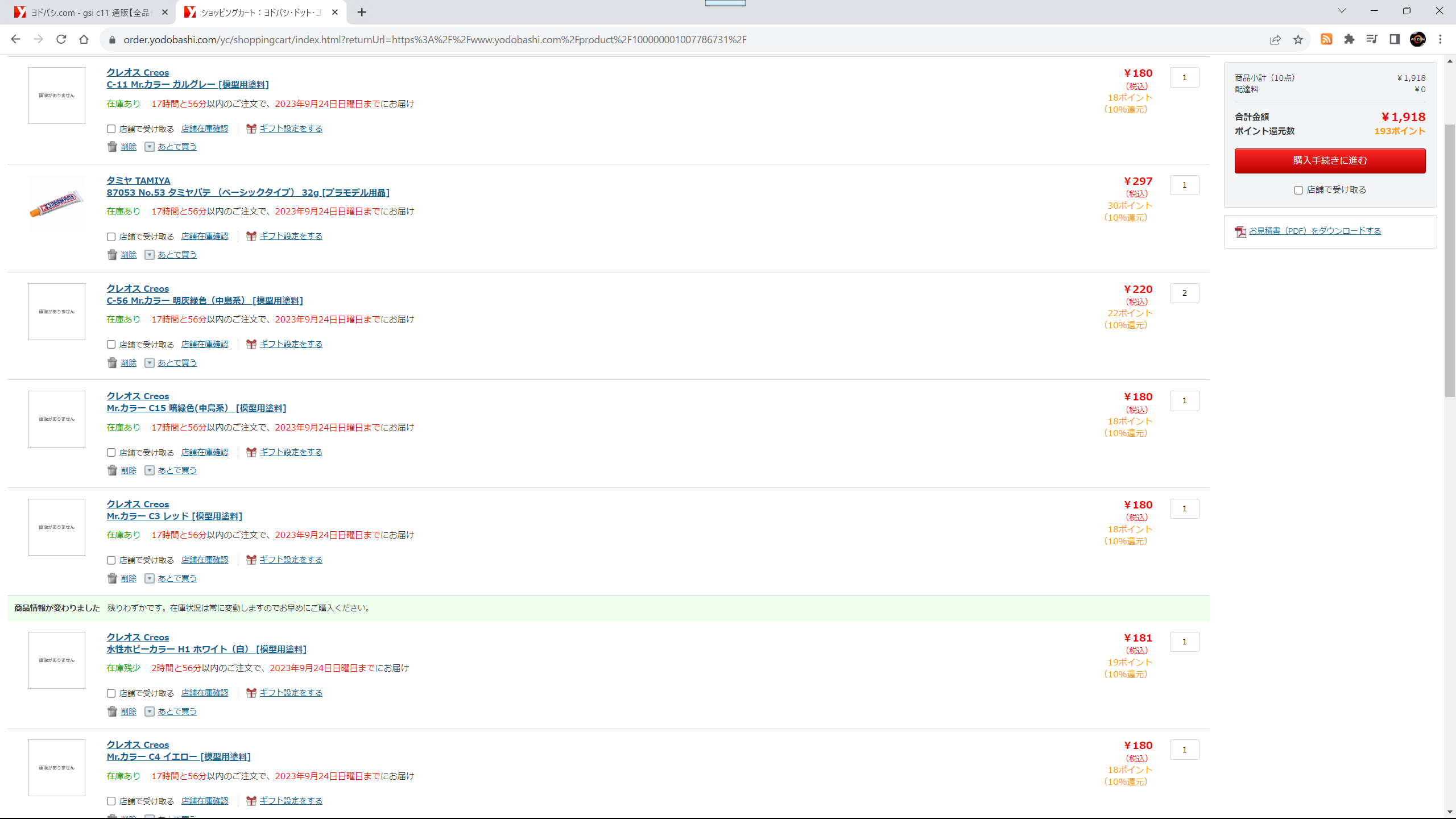Click 削除 link for C15 暗緑色
1456x819 pixels.
(129, 470)
